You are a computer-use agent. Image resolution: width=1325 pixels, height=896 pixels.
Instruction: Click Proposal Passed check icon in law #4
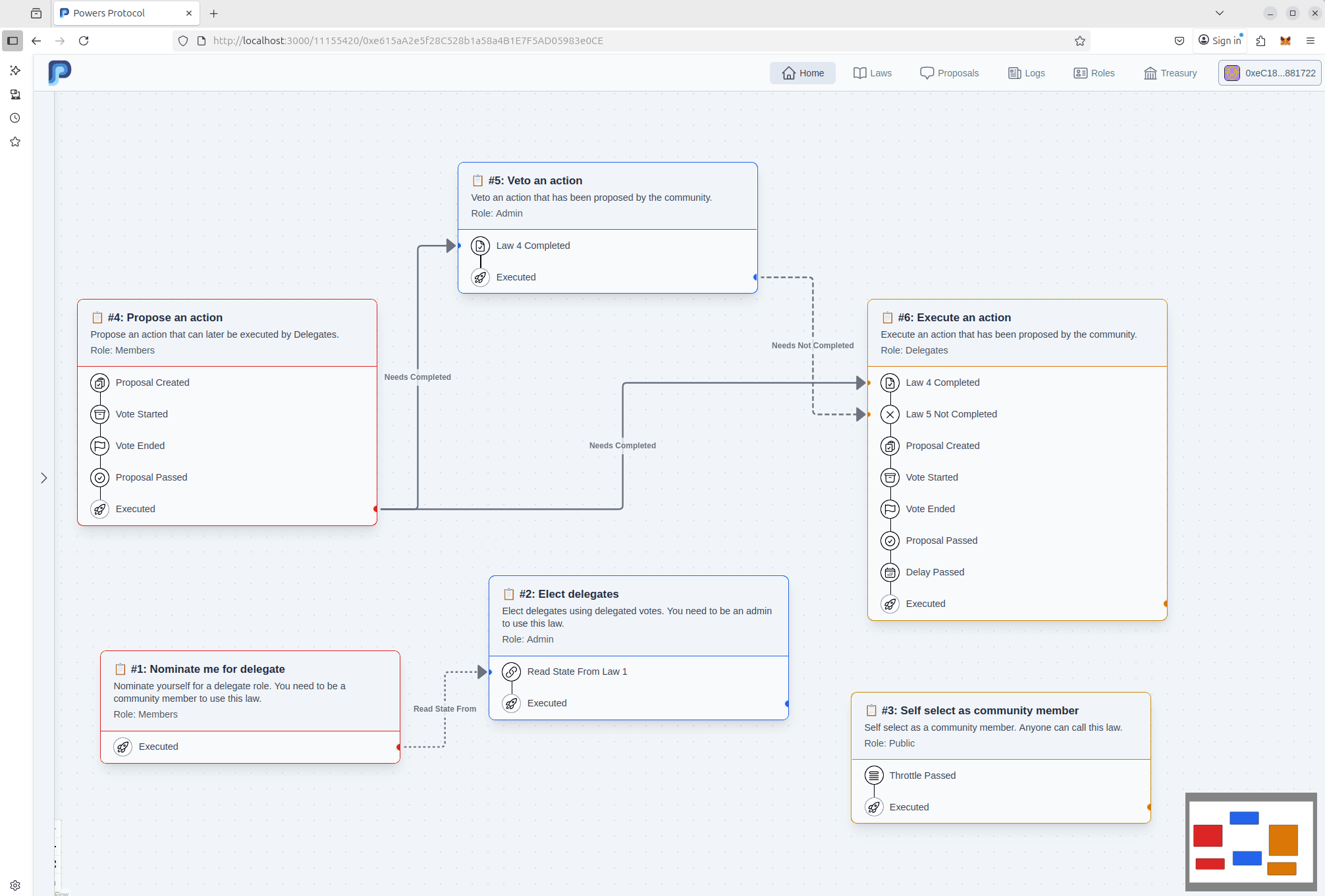pos(99,478)
